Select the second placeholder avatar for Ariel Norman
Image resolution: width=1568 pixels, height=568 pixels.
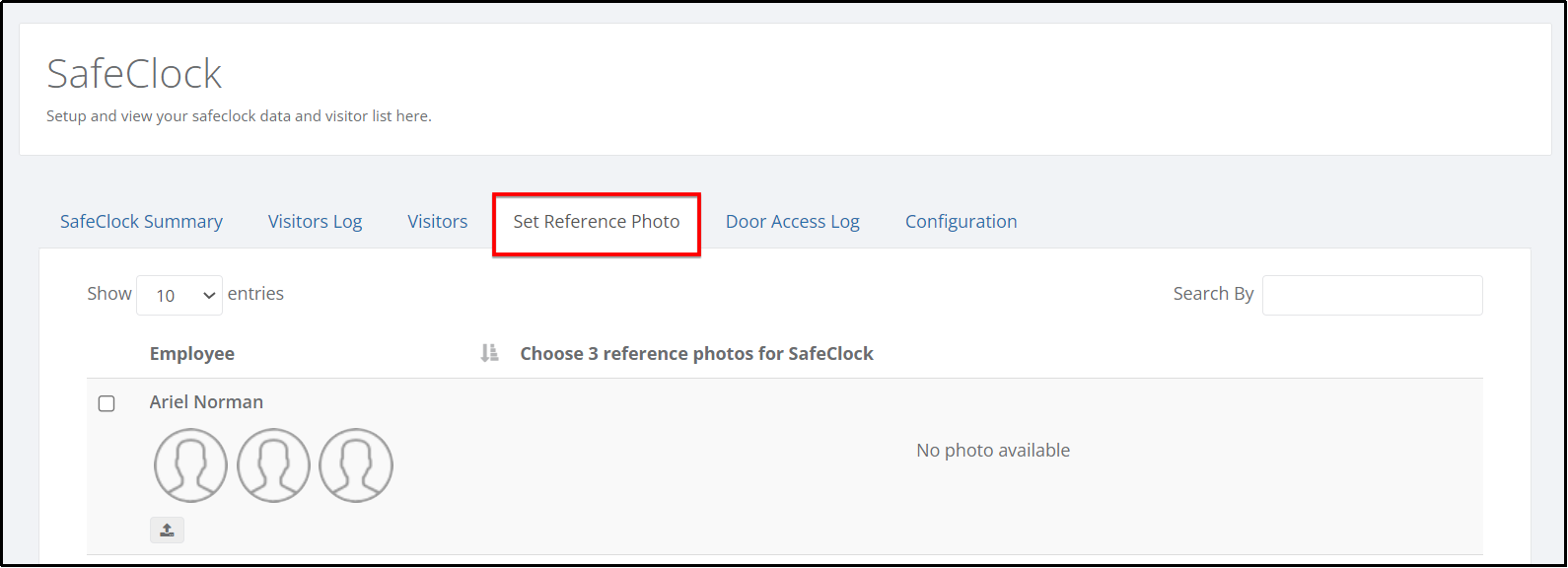click(x=273, y=465)
